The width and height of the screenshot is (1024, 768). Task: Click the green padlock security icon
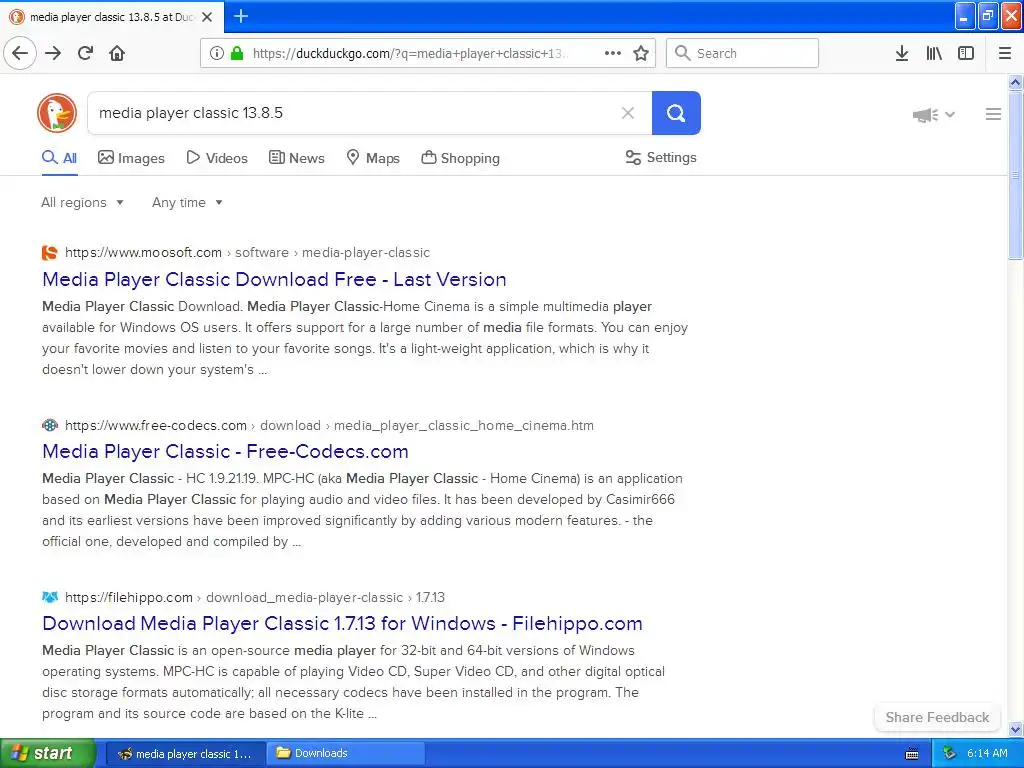click(x=237, y=54)
